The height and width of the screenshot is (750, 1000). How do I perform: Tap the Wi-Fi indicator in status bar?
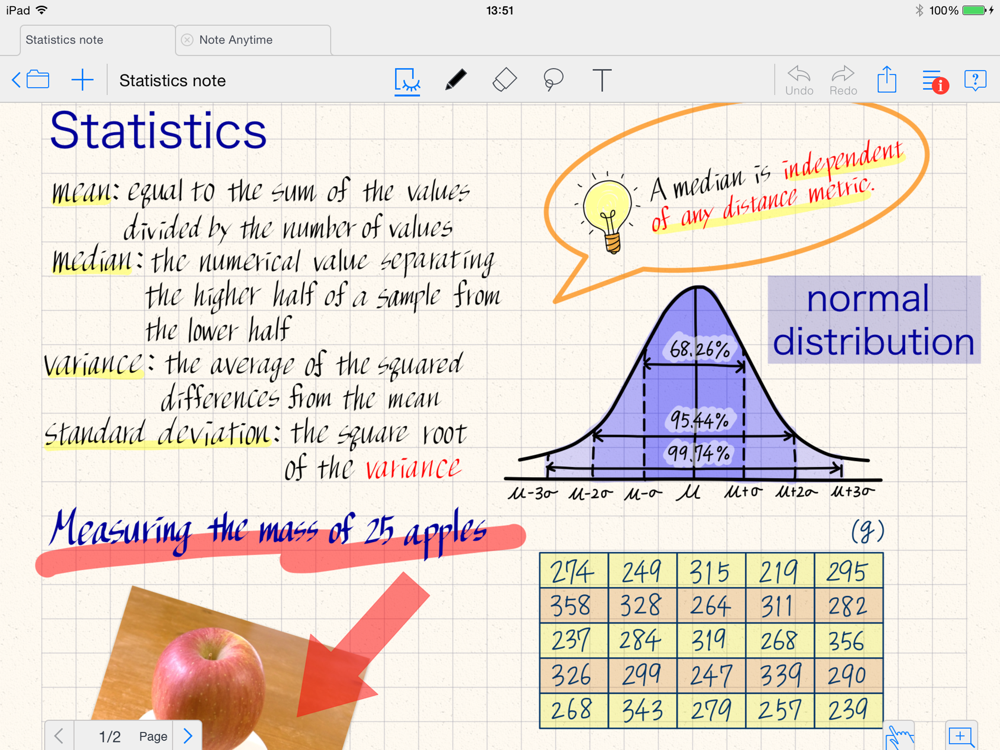[x=41, y=10]
